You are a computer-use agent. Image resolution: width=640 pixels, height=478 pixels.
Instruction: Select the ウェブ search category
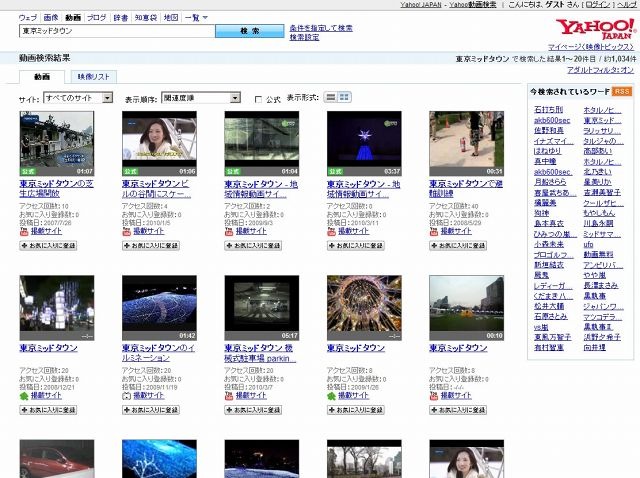click(28, 18)
